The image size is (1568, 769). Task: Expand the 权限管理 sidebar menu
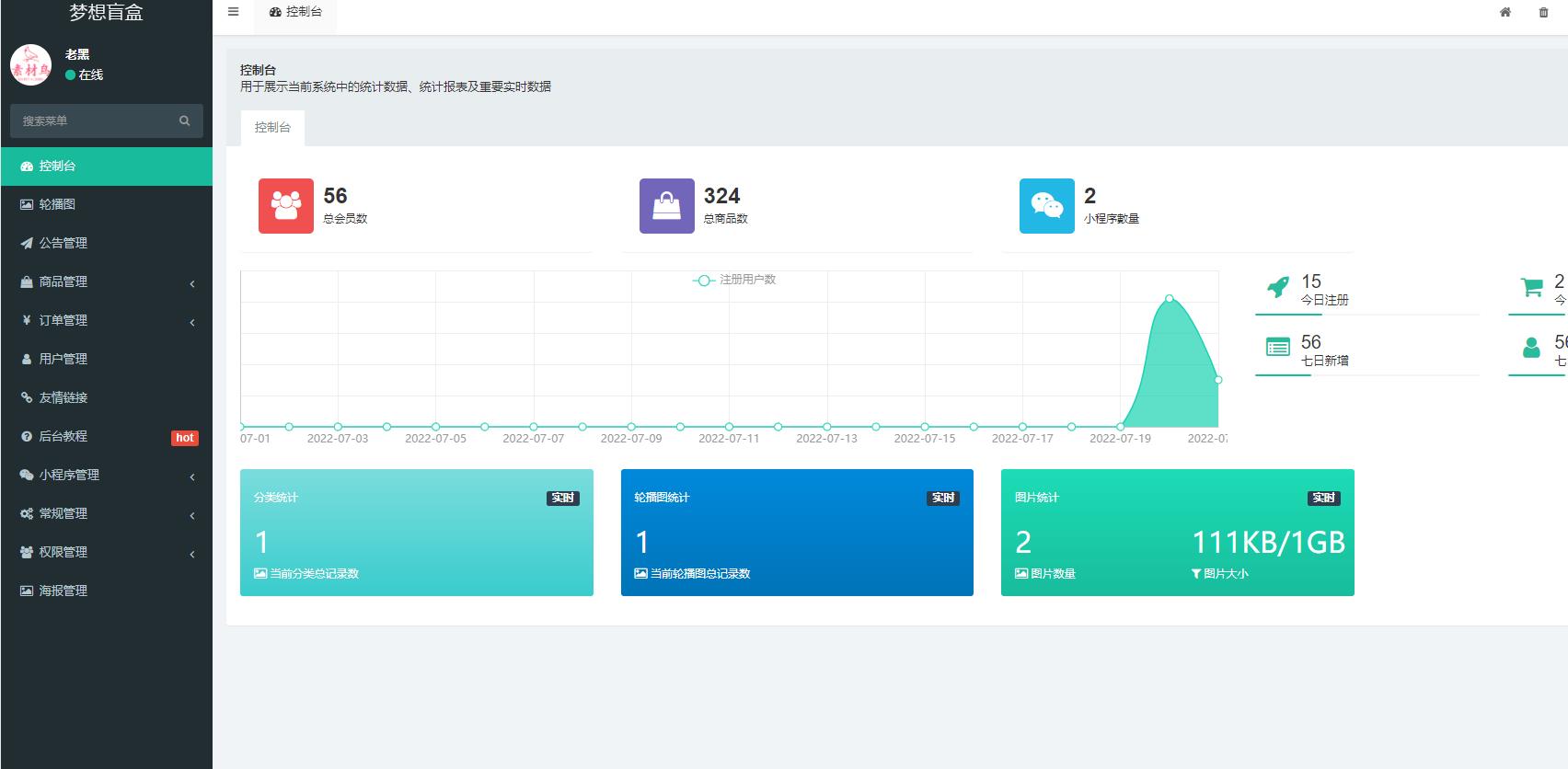point(106,553)
